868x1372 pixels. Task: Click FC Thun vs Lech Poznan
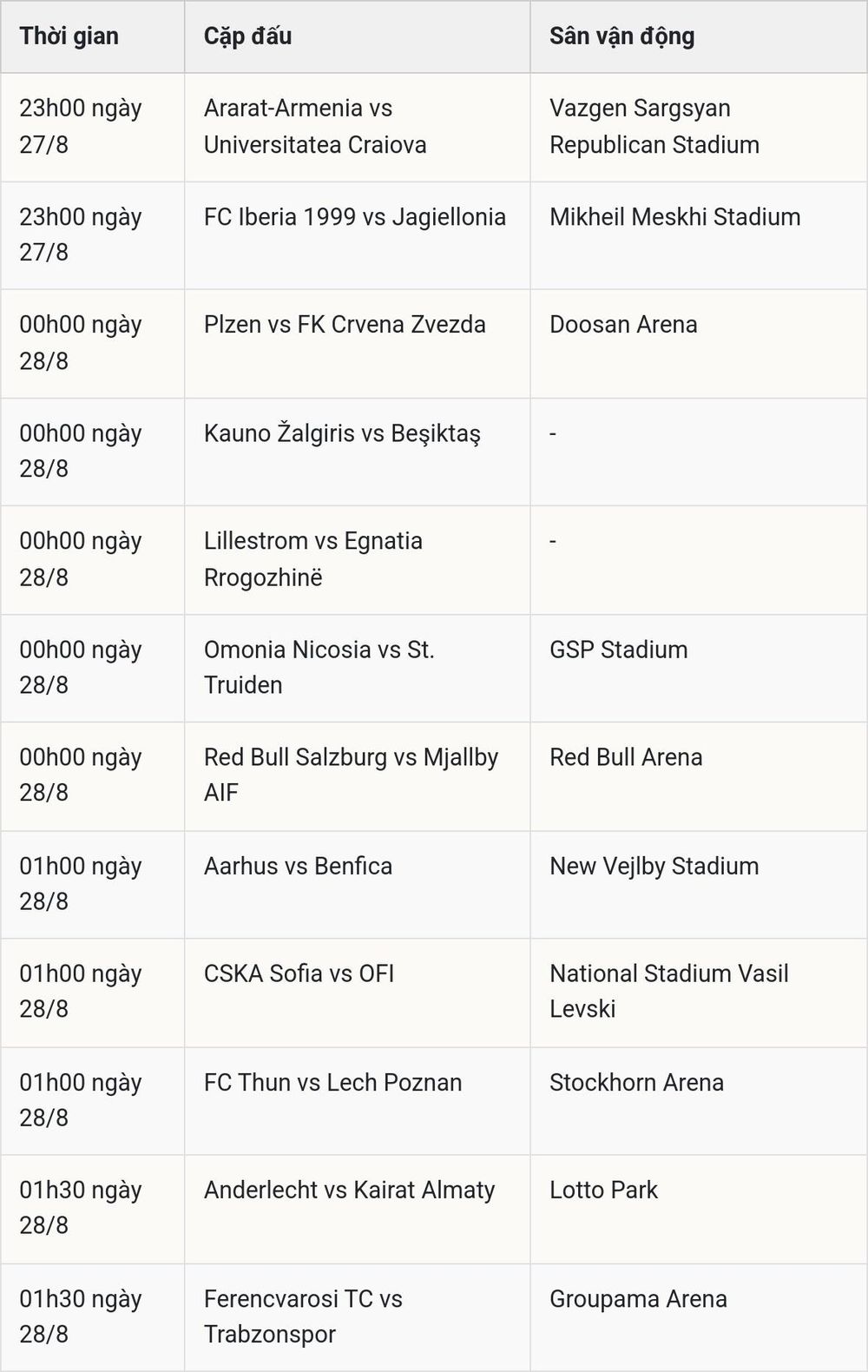point(333,1082)
